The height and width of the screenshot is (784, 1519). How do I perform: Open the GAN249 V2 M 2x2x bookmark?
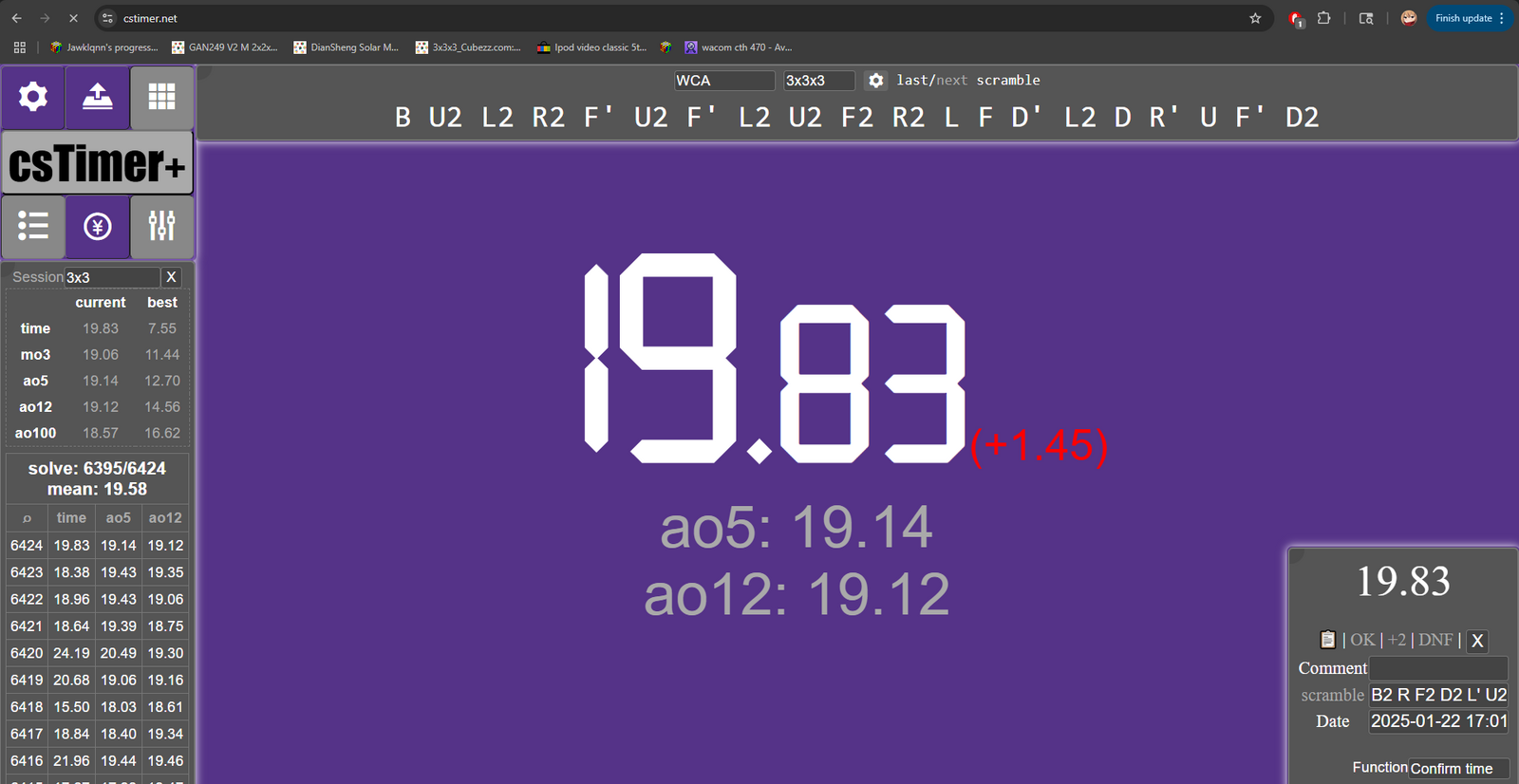(225, 47)
